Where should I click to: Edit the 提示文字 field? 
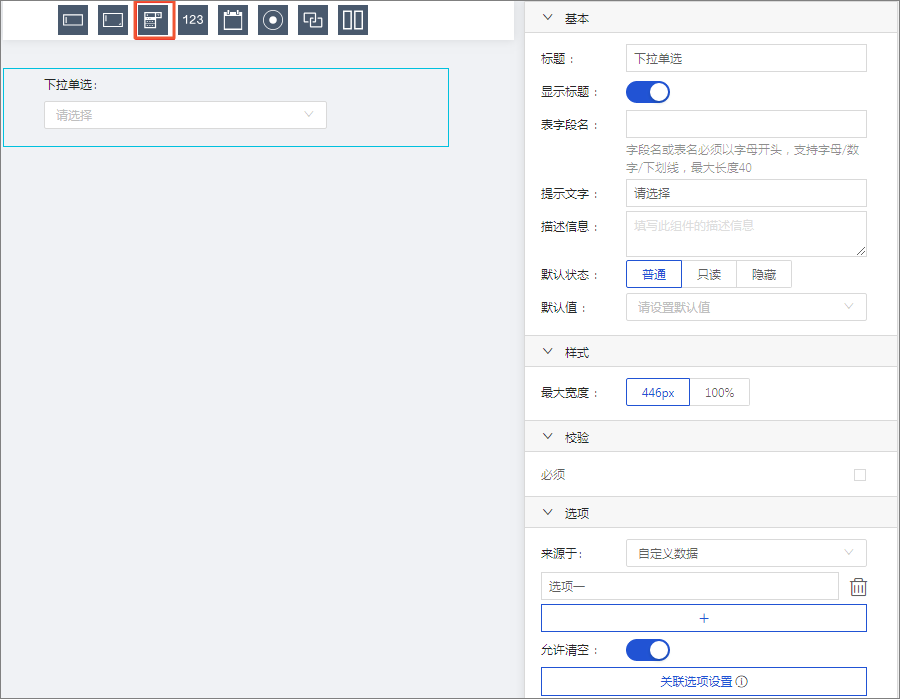point(746,193)
